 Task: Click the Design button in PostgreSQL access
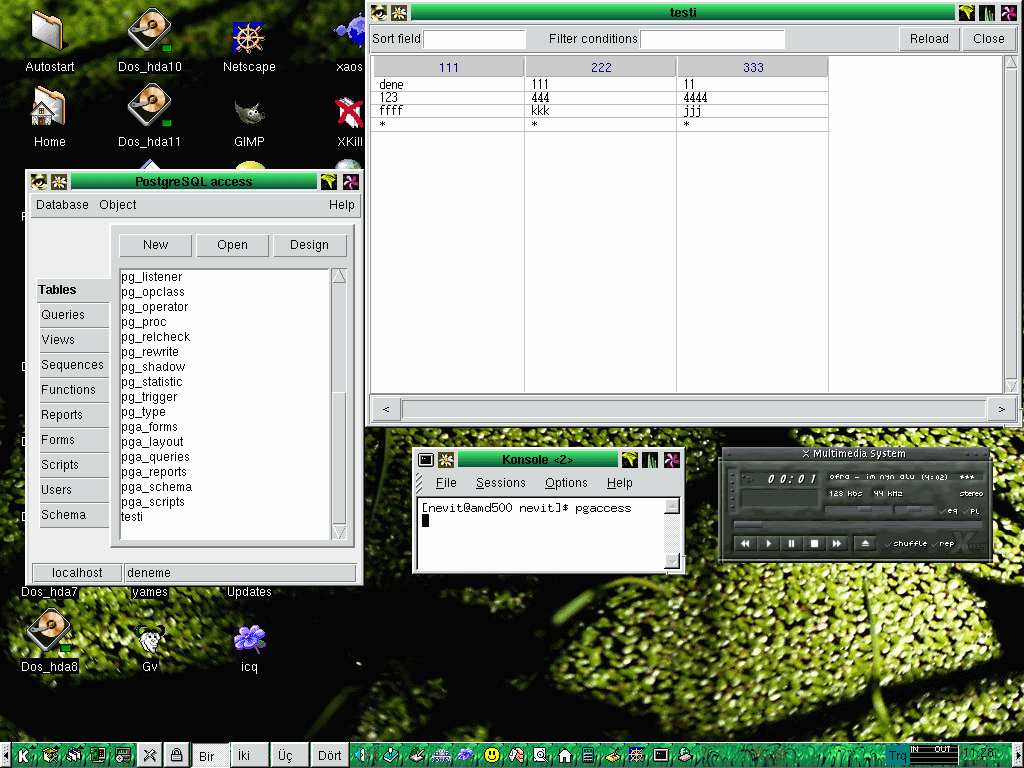[x=310, y=245]
